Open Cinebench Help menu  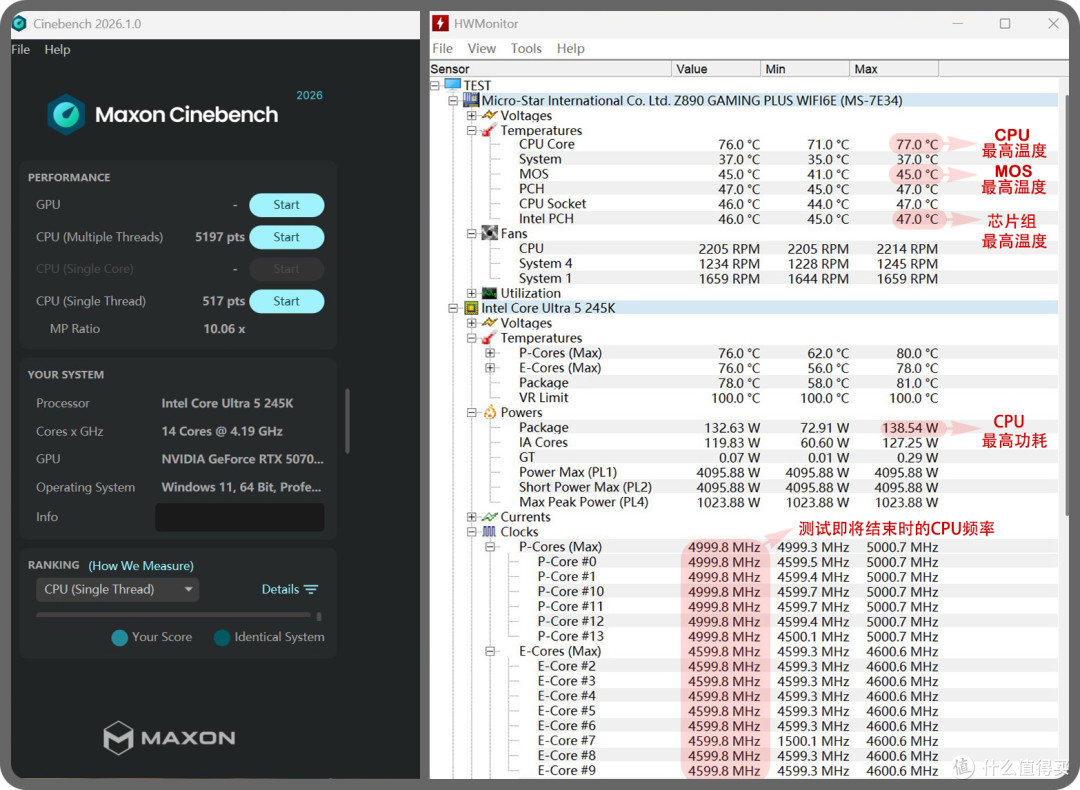tap(57, 50)
